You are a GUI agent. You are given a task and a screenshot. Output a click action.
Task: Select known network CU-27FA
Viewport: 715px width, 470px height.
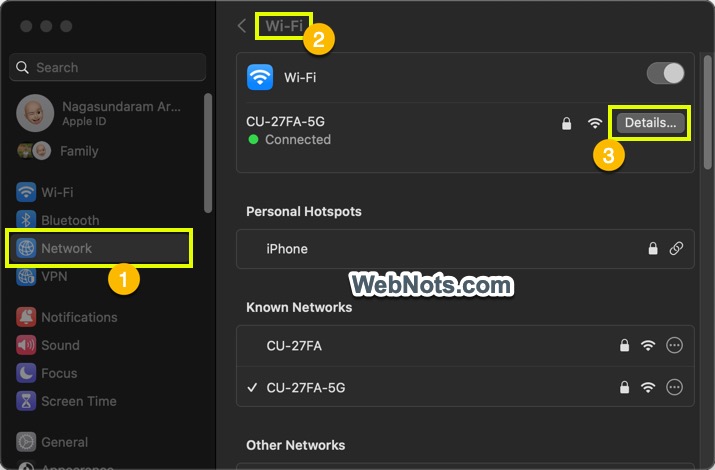(465, 346)
